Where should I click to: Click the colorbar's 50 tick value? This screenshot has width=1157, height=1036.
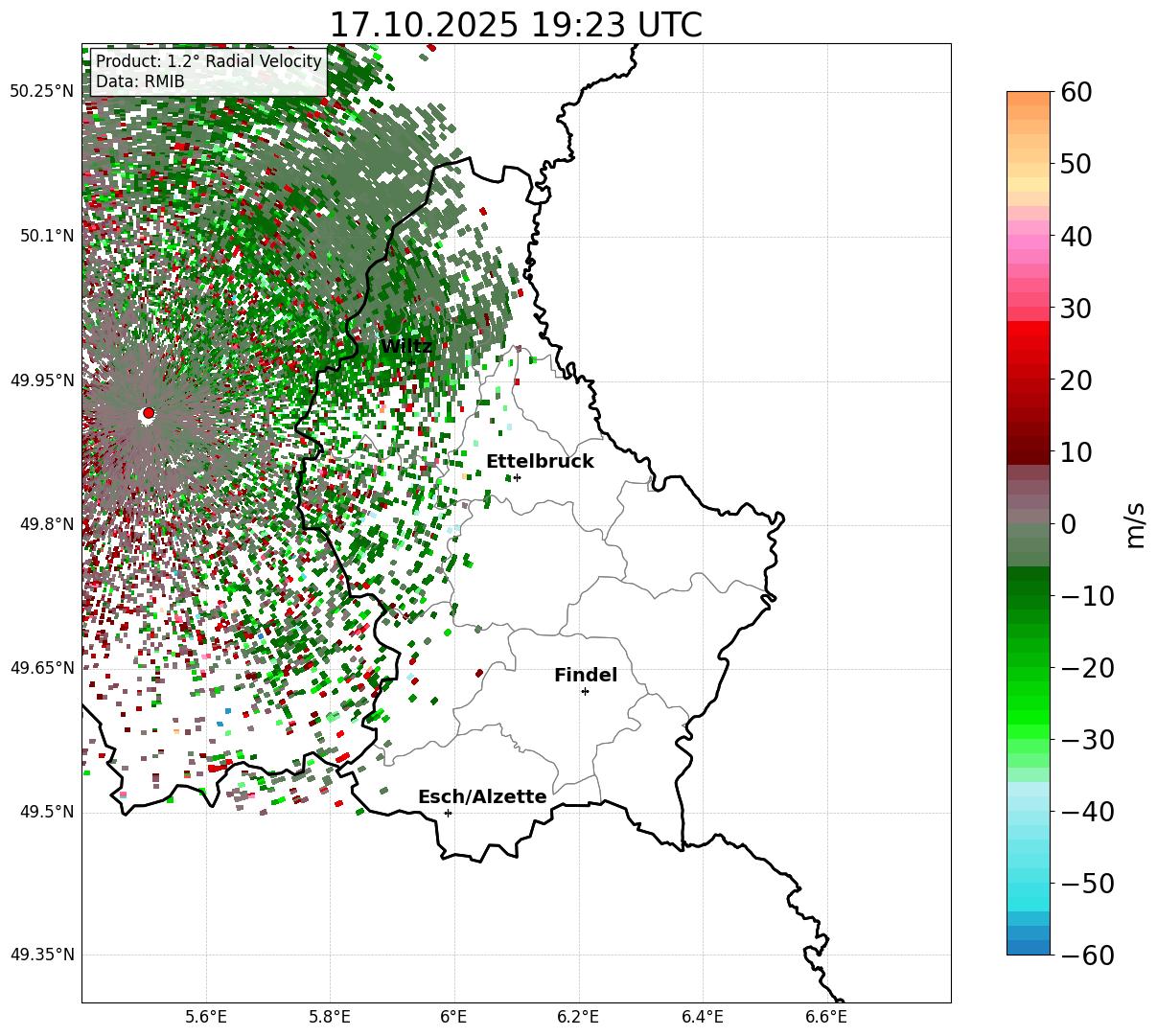pyautogui.click(x=1075, y=164)
